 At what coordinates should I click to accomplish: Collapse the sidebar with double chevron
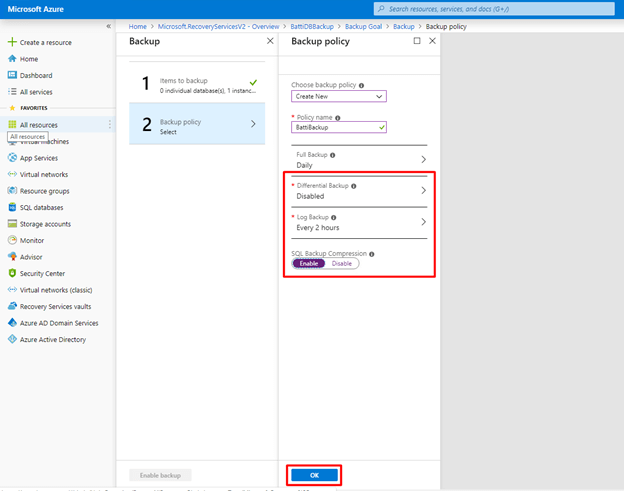(x=109, y=26)
